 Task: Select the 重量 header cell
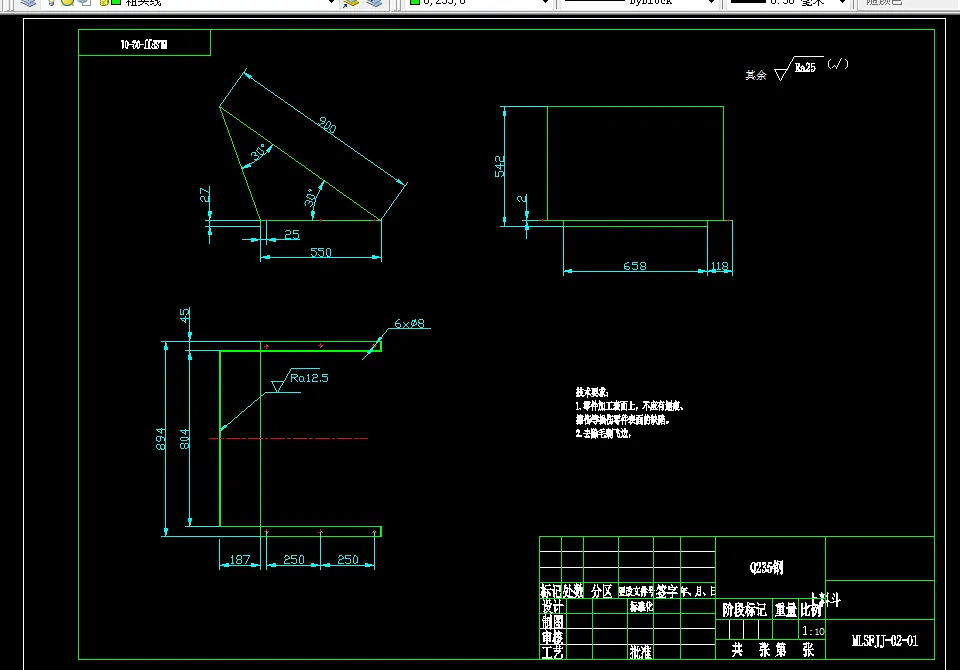pyautogui.click(x=786, y=609)
